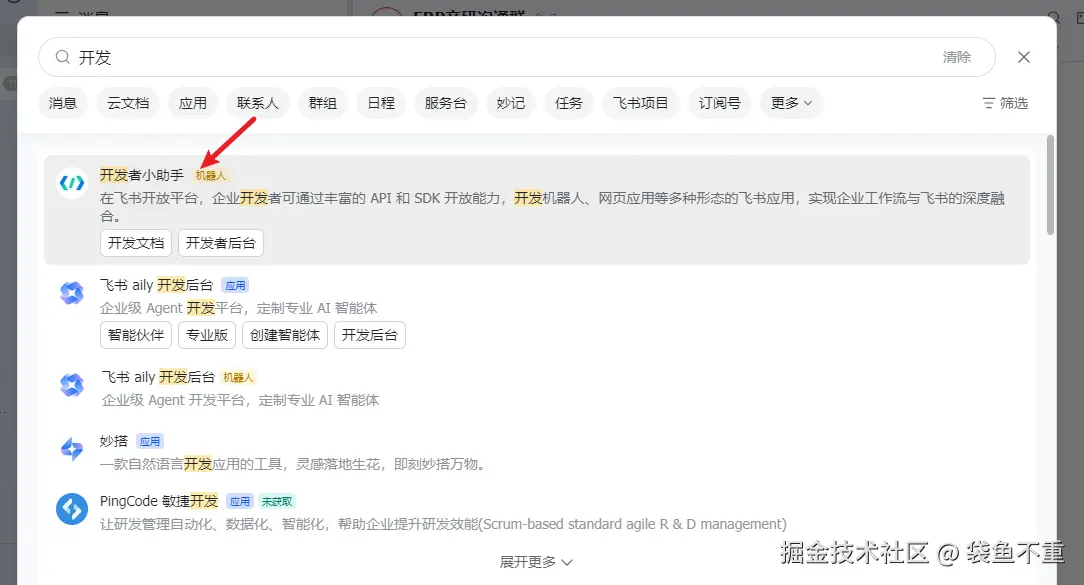Click the 应用 tag beside 妙搭

pyautogui.click(x=150, y=441)
